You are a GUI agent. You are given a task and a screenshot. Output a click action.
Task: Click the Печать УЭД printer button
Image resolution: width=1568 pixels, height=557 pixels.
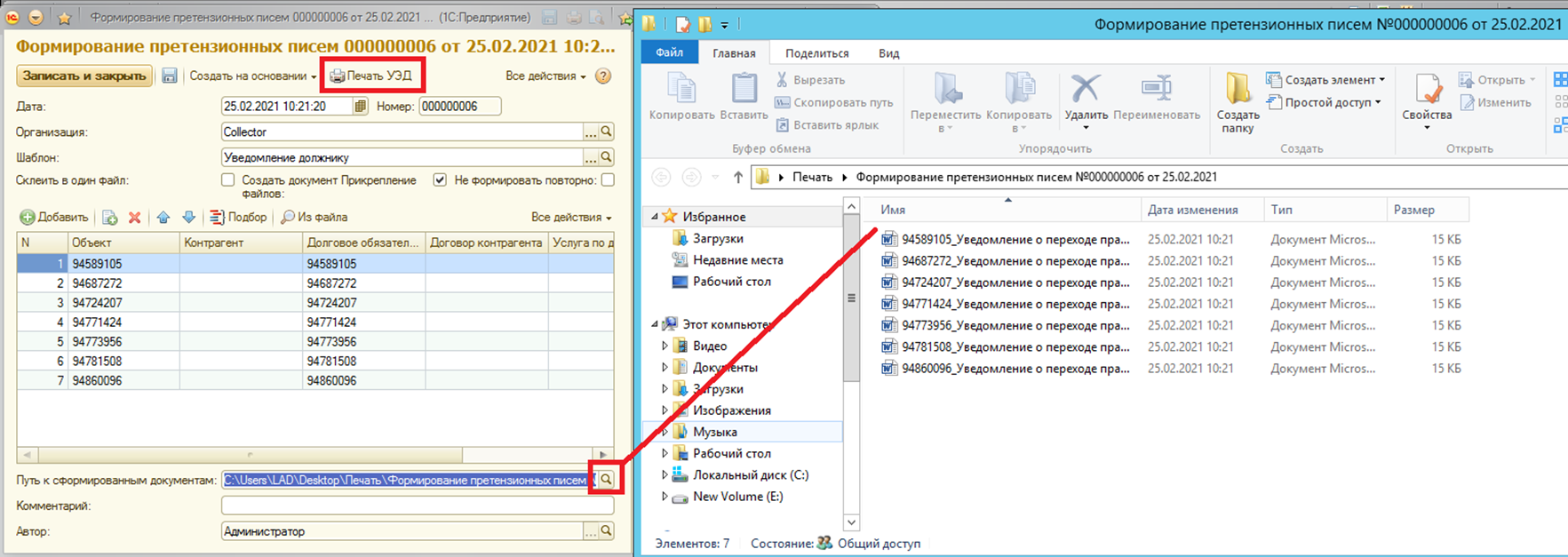[x=371, y=76]
